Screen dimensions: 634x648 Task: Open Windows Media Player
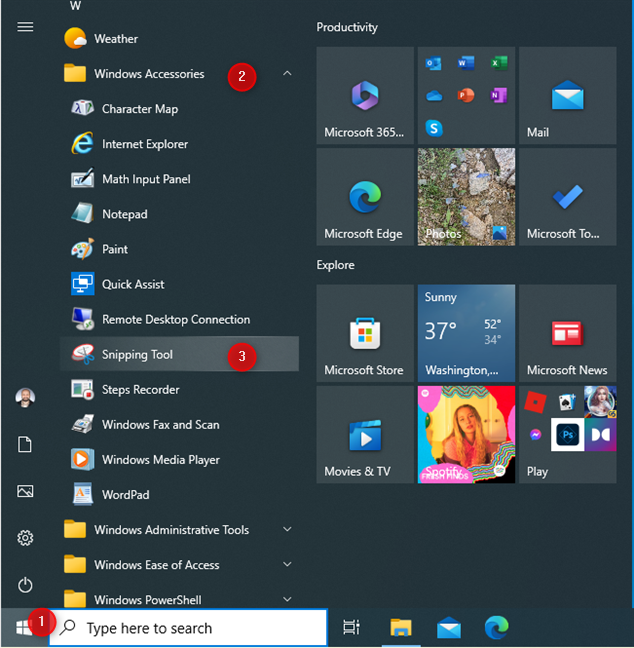pos(160,460)
